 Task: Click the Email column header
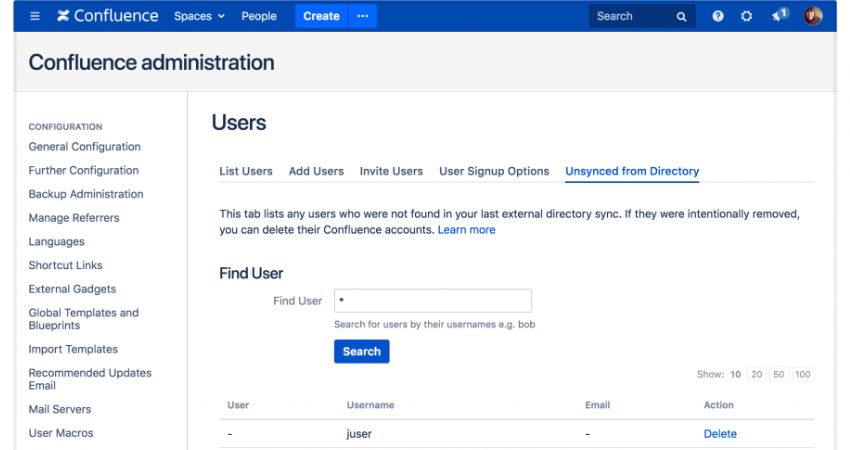[597, 405]
